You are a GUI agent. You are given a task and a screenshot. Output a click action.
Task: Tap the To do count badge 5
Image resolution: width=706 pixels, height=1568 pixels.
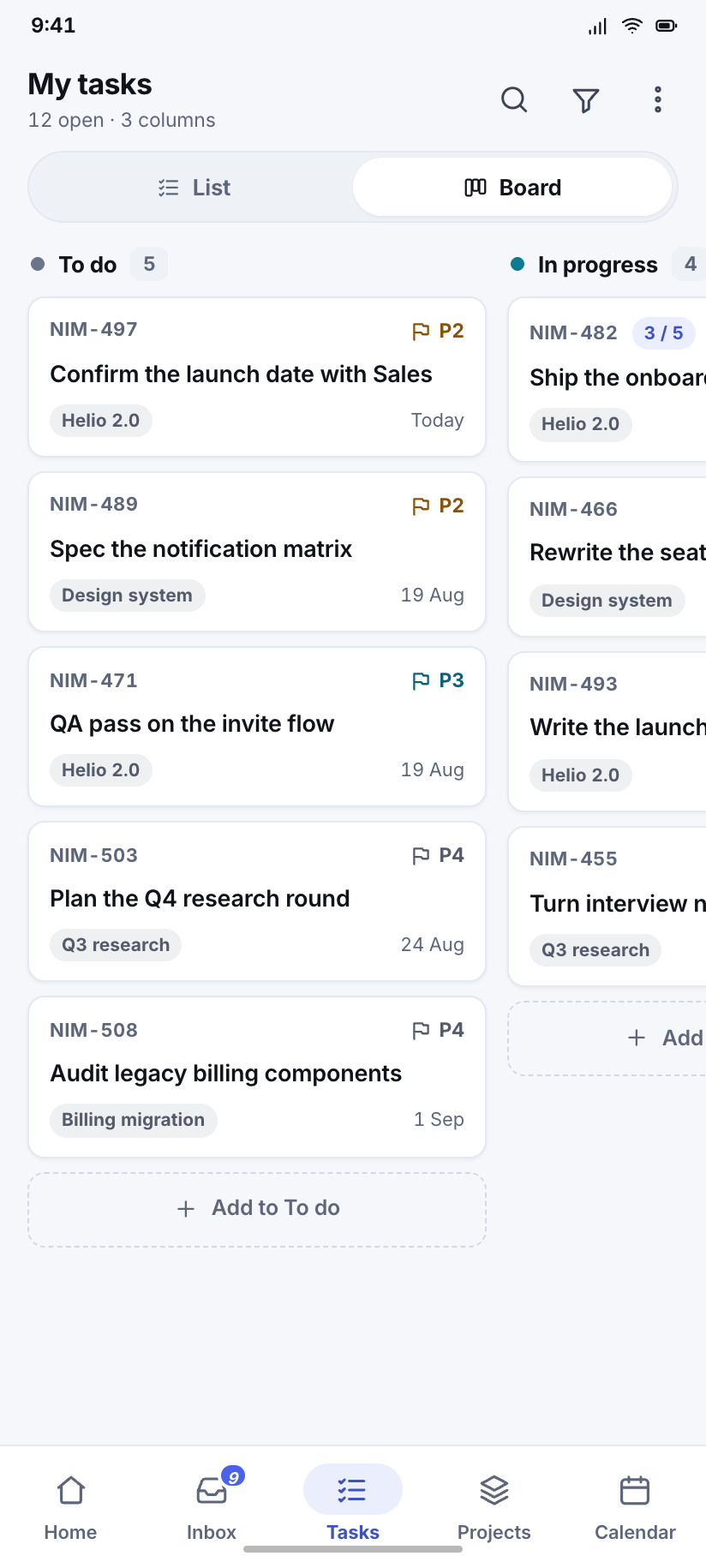pyautogui.click(x=149, y=264)
